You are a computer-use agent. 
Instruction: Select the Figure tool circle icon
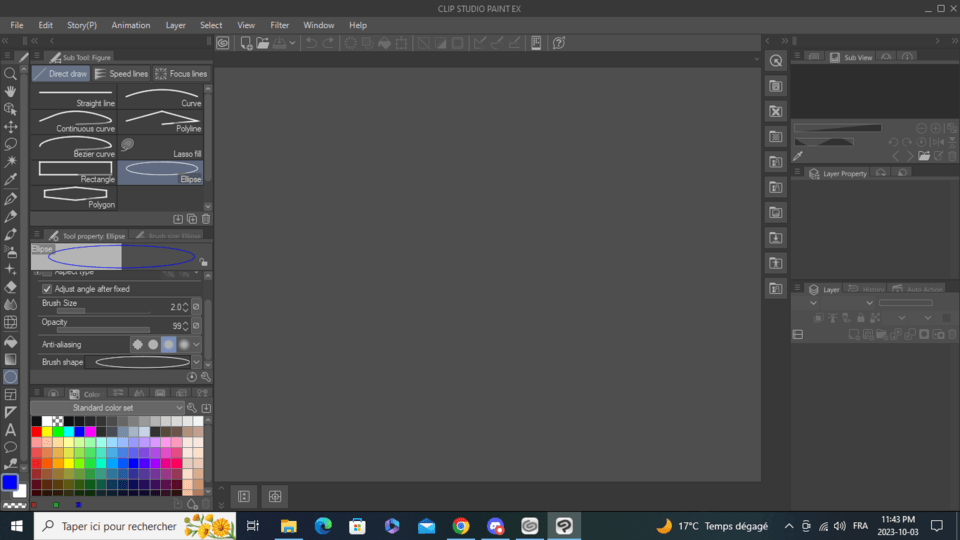coord(10,377)
